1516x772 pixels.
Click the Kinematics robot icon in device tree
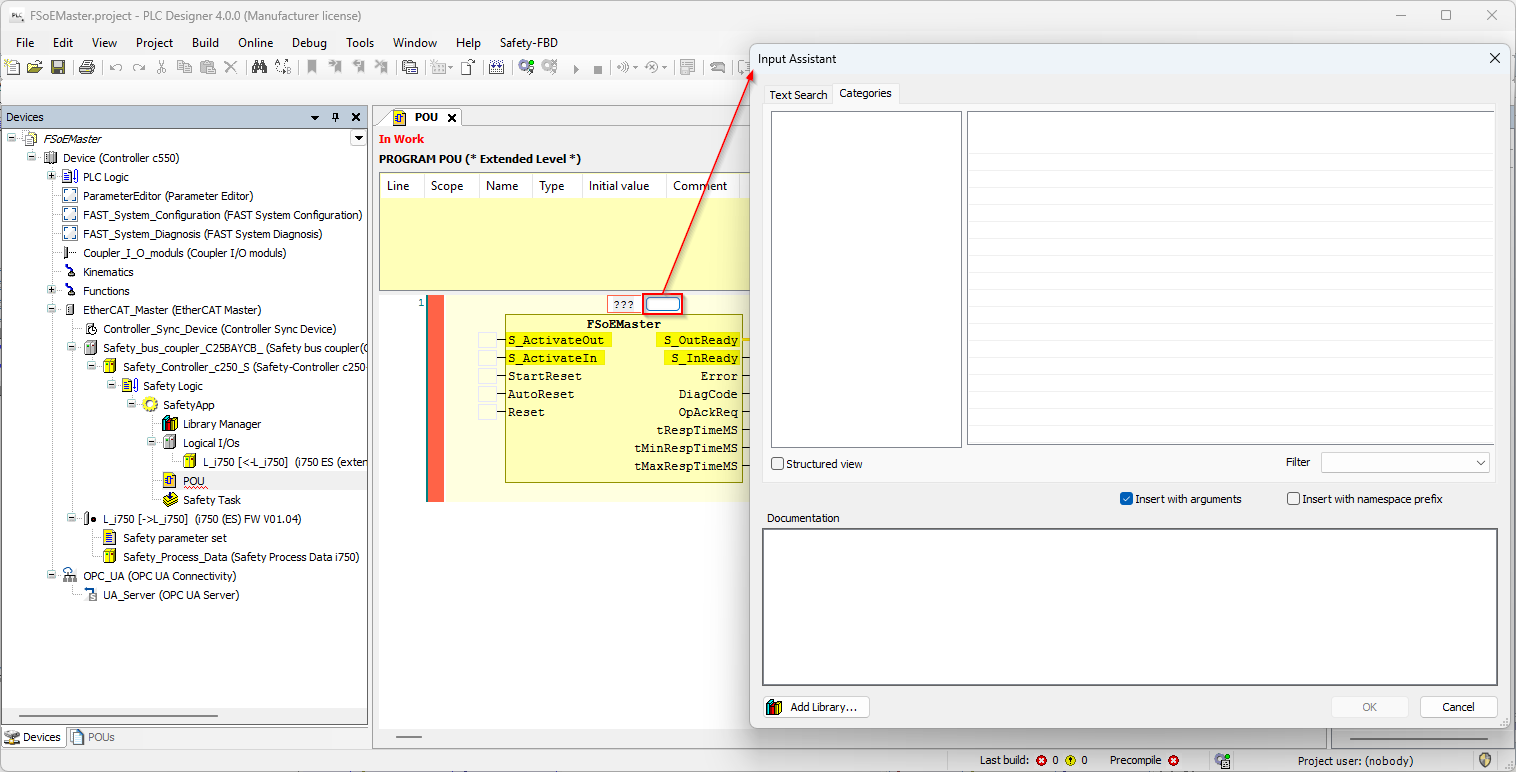(70, 272)
